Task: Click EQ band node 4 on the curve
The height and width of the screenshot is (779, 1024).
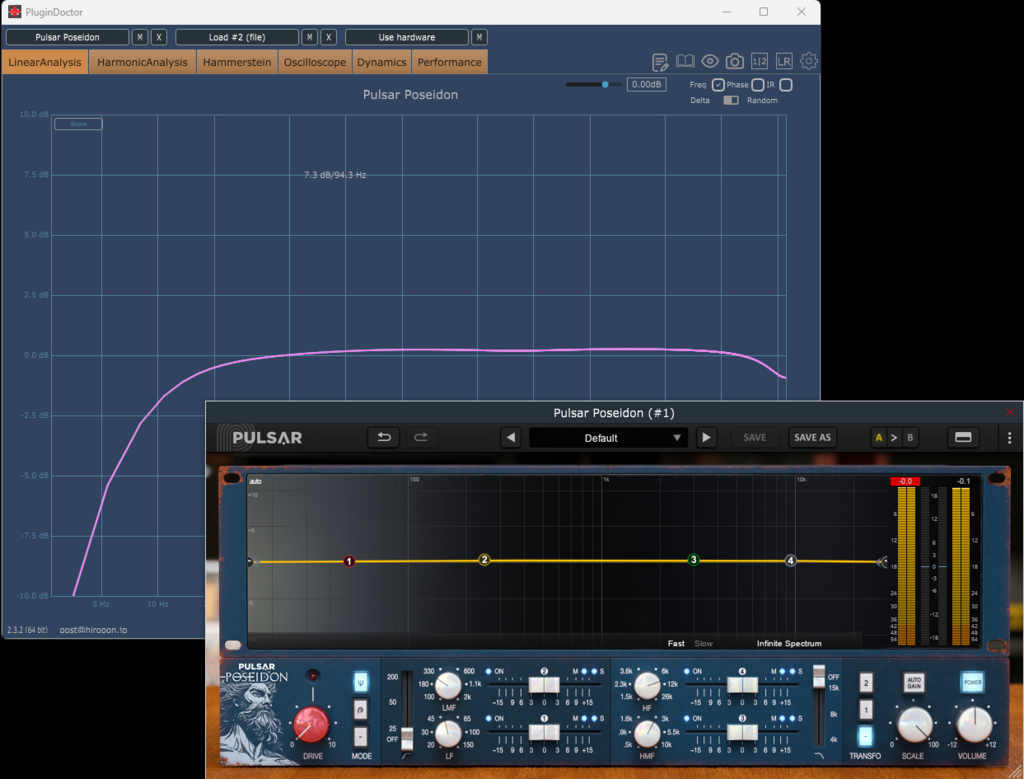Action: pyautogui.click(x=790, y=560)
